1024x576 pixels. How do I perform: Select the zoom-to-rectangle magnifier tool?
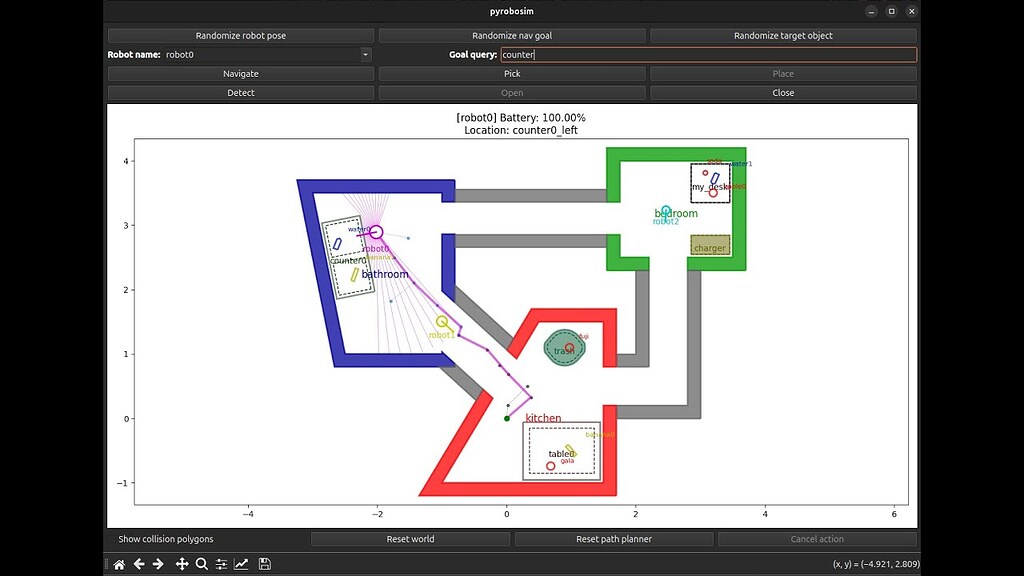(202, 563)
